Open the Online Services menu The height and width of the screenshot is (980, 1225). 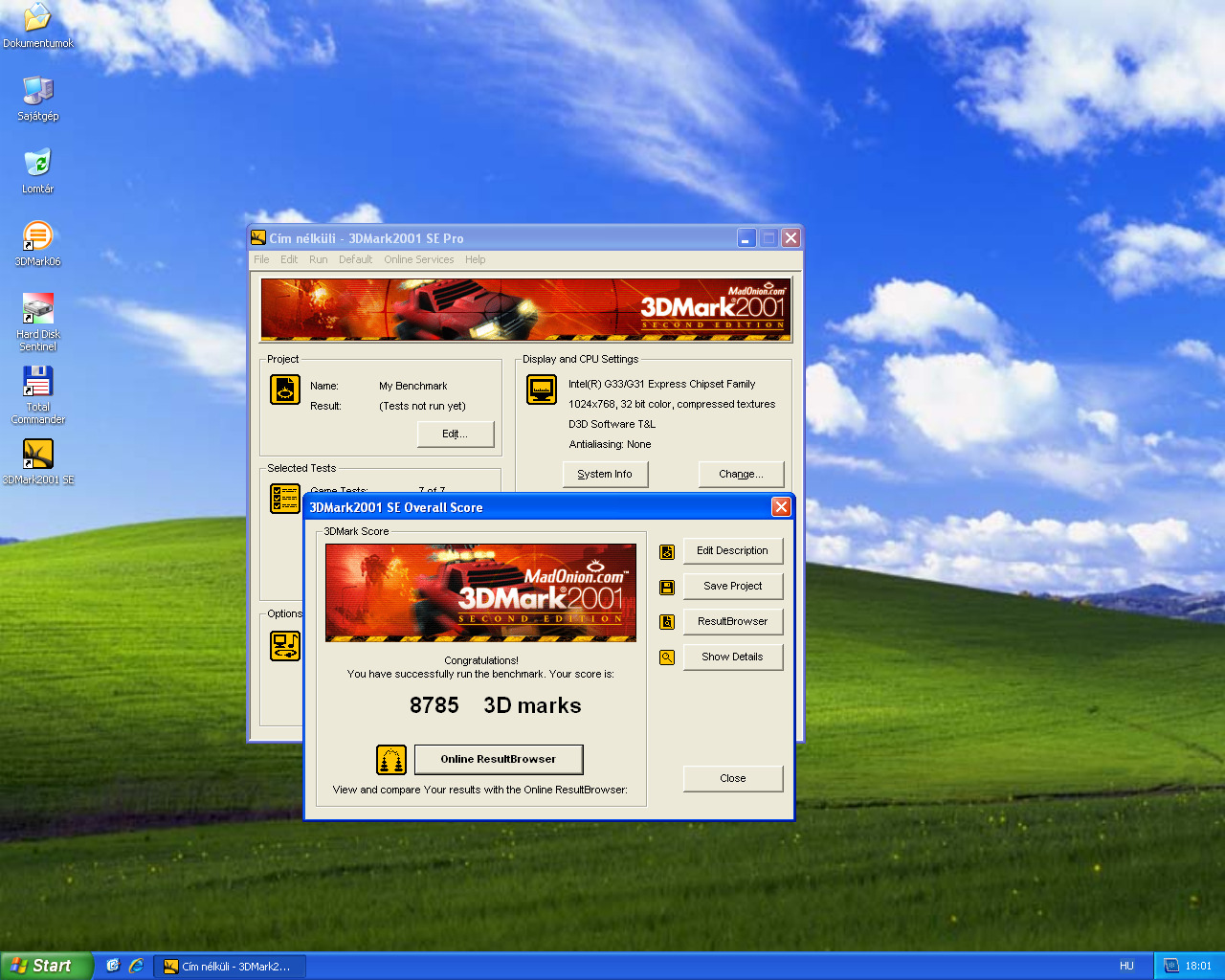[419, 259]
